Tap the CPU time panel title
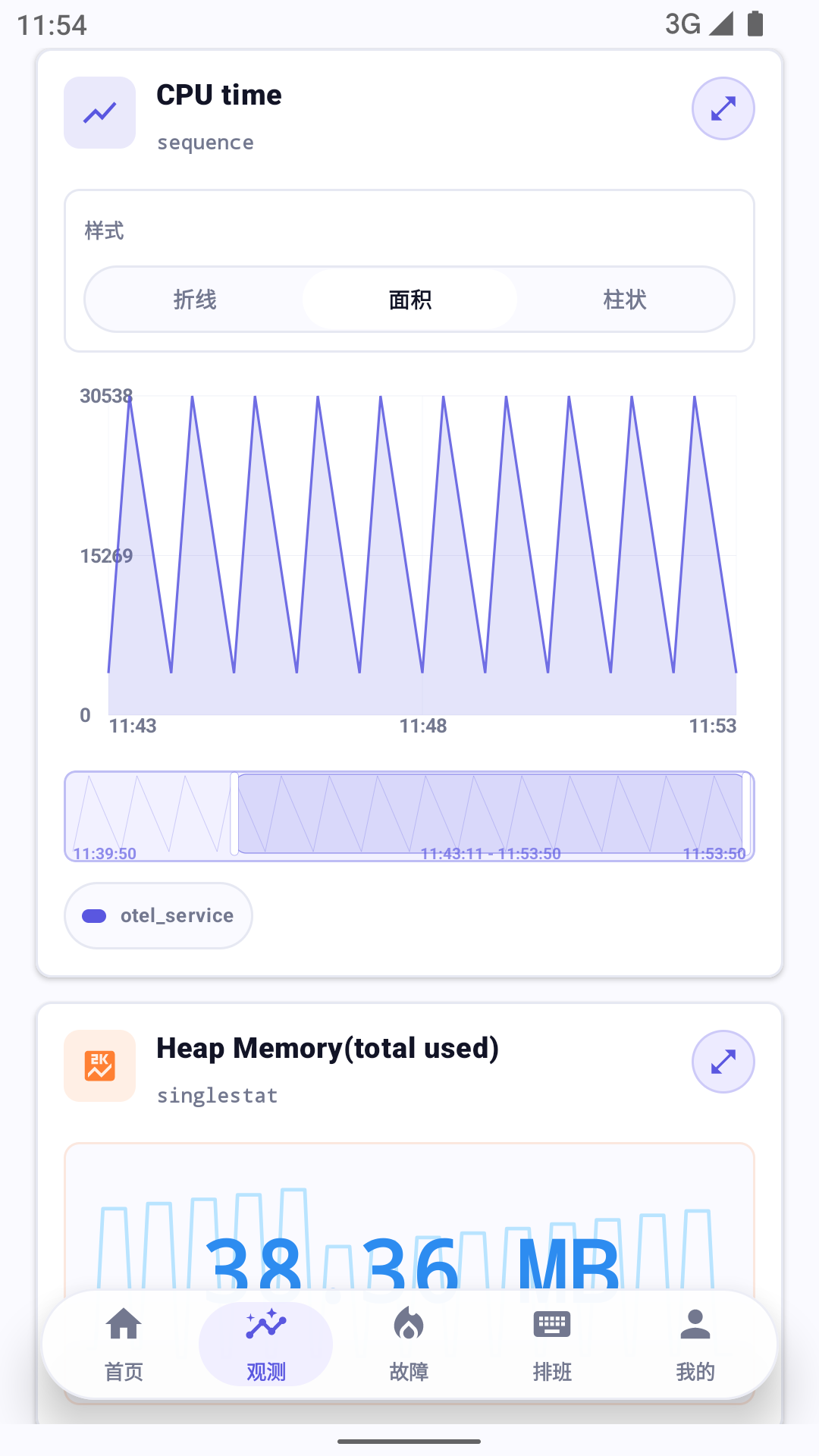Screen dimensions: 819x1456 (x=219, y=95)
